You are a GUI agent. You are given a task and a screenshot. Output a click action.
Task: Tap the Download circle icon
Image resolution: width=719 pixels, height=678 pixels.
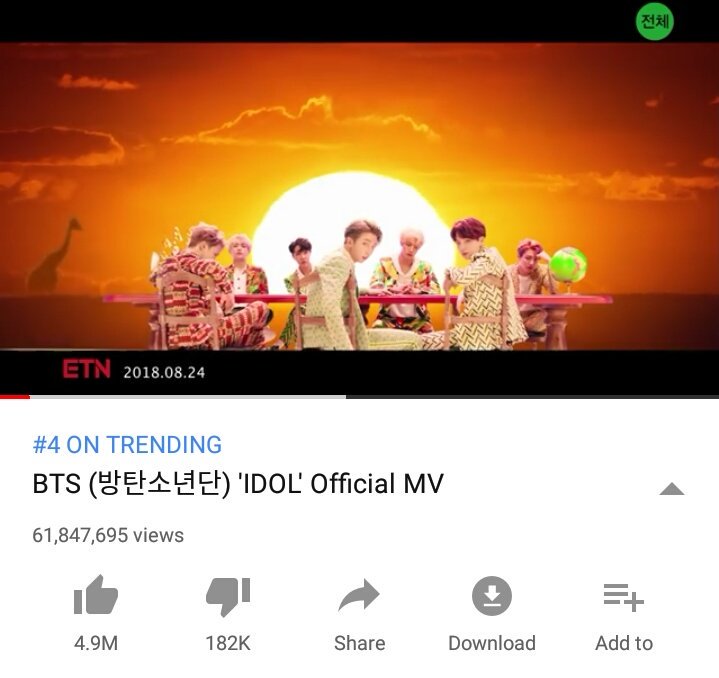pyautogui.click(x=492, y=595)
